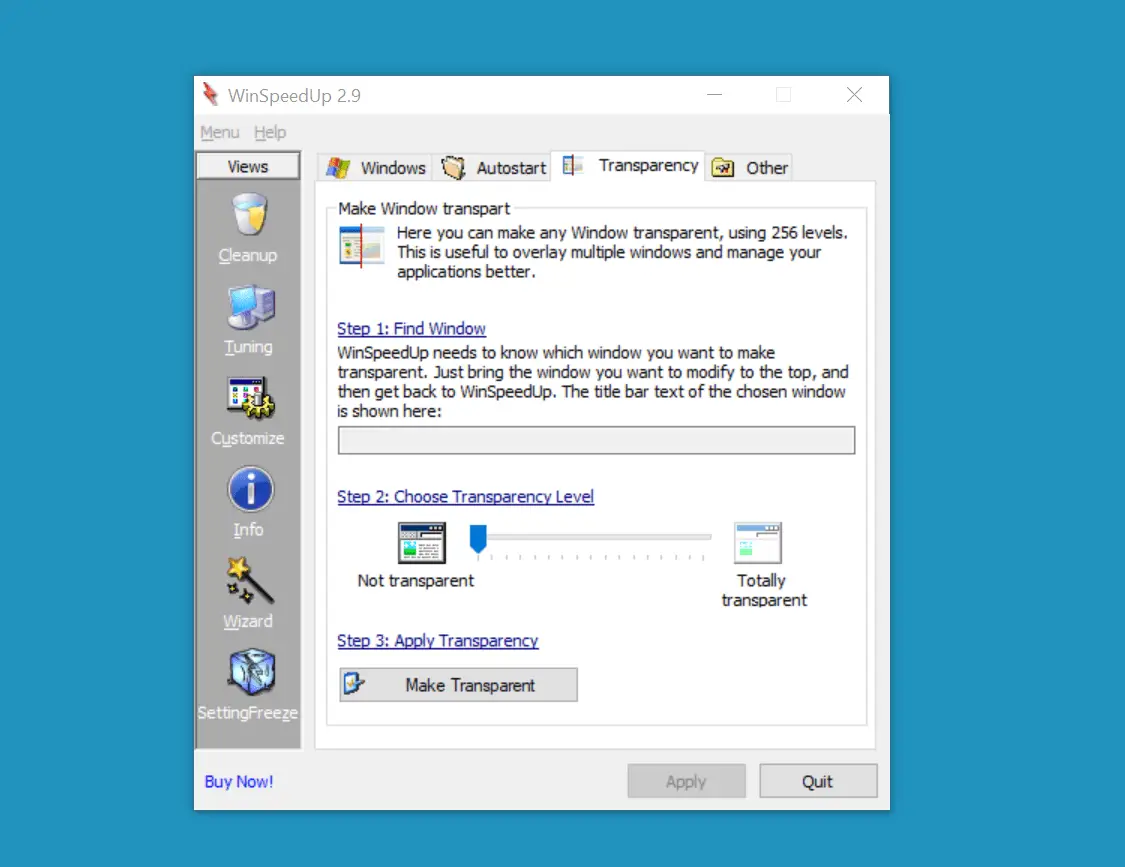Click the Autostart tab scroll icon
1125x867 pixels.
tap(453, 168)
